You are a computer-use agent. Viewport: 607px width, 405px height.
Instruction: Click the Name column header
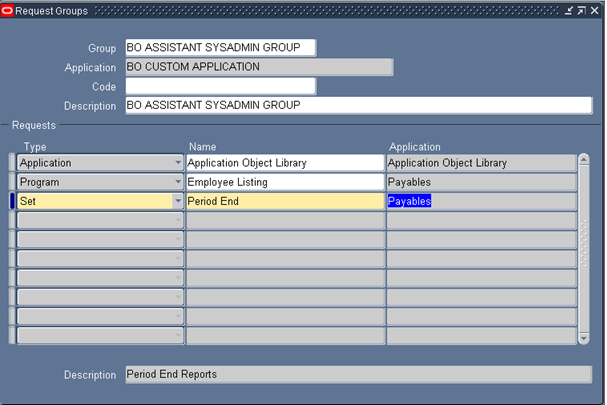click(x=202, y=147)
